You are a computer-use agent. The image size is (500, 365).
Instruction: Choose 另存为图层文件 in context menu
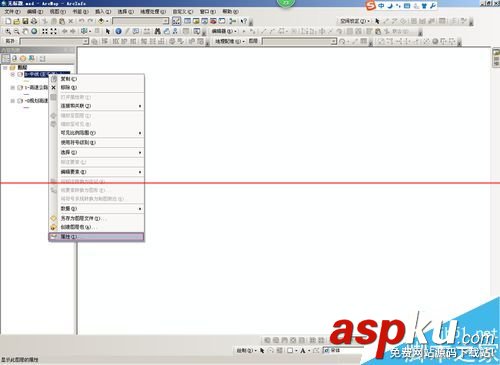tap(97, 219)
